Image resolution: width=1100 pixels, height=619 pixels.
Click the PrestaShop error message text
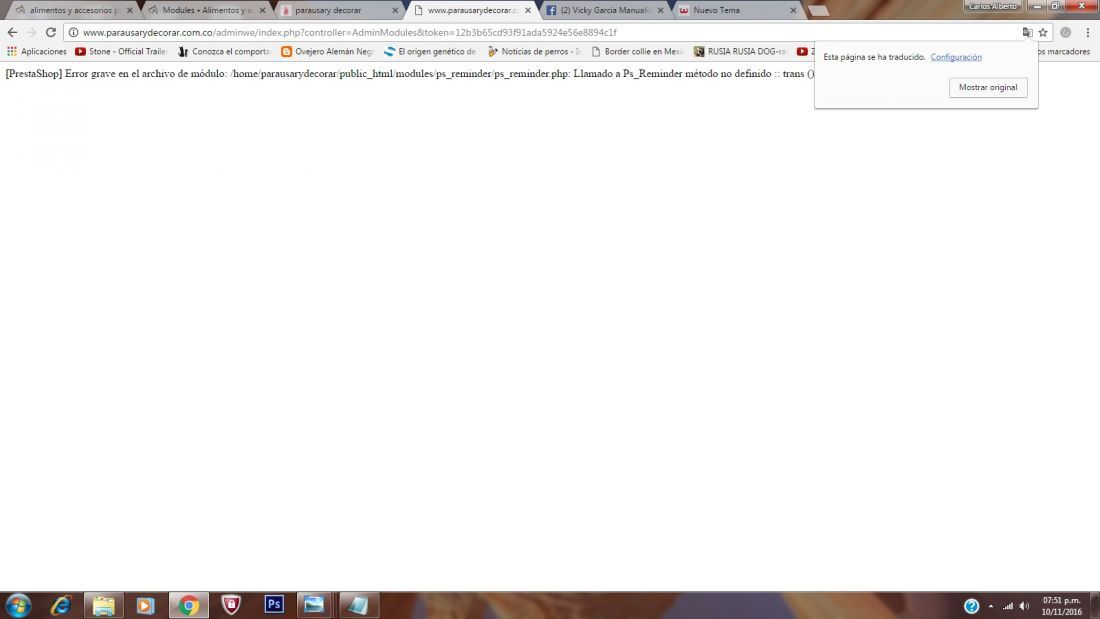tap(410, 74)
